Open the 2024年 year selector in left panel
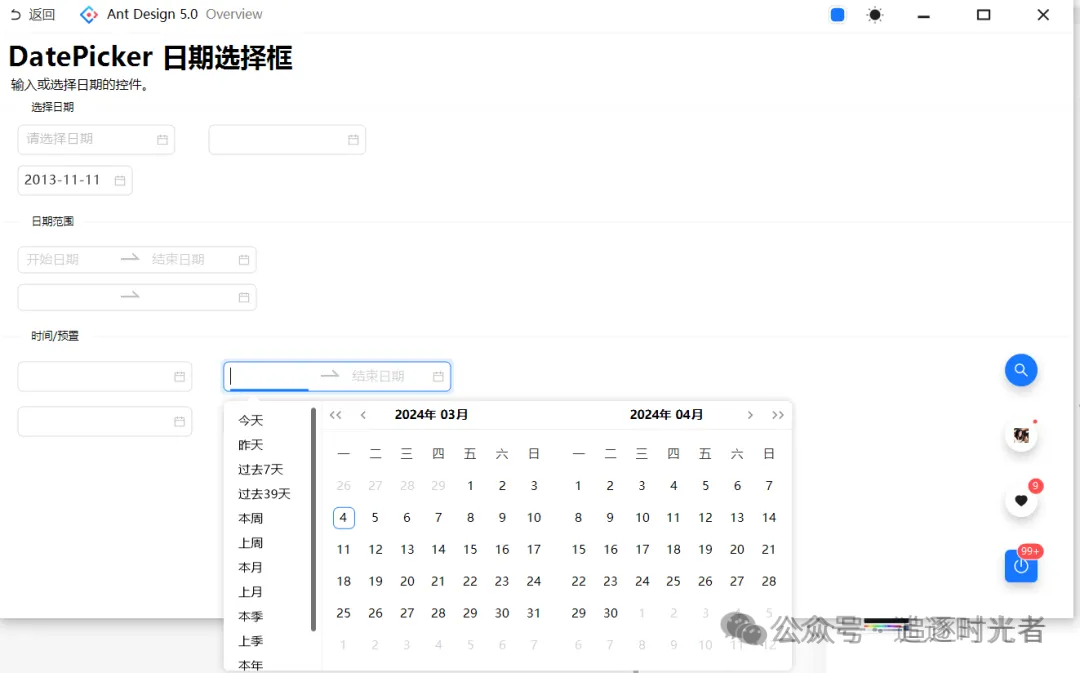 tap(414, 415)
